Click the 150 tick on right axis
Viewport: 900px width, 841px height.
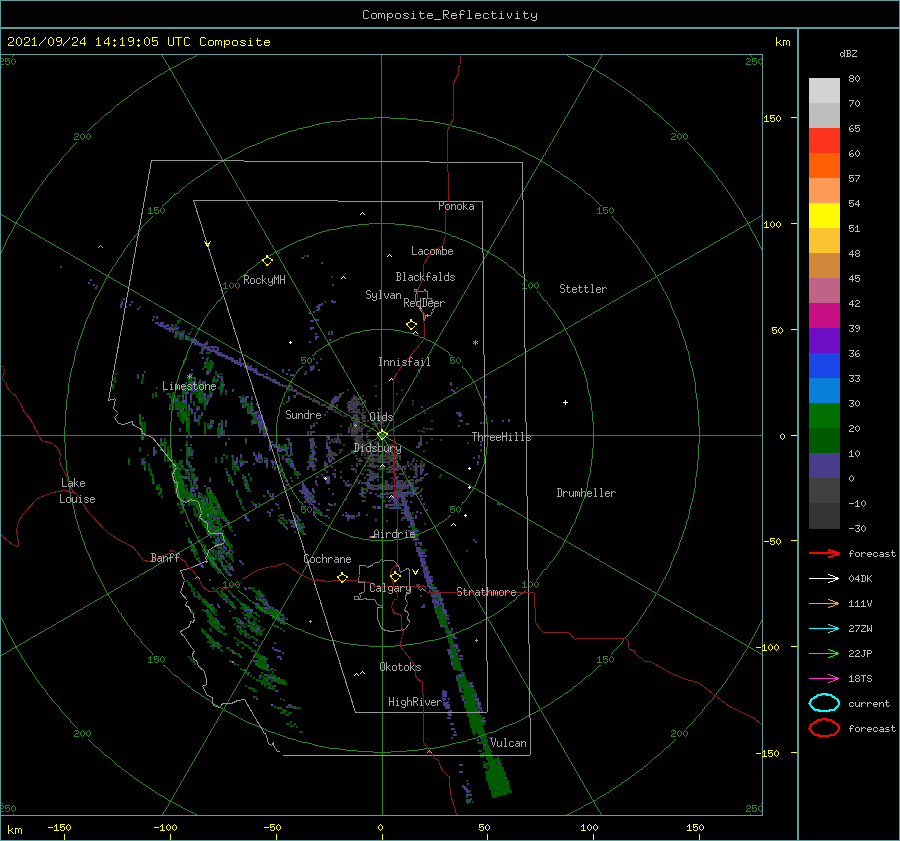(772, 118)
